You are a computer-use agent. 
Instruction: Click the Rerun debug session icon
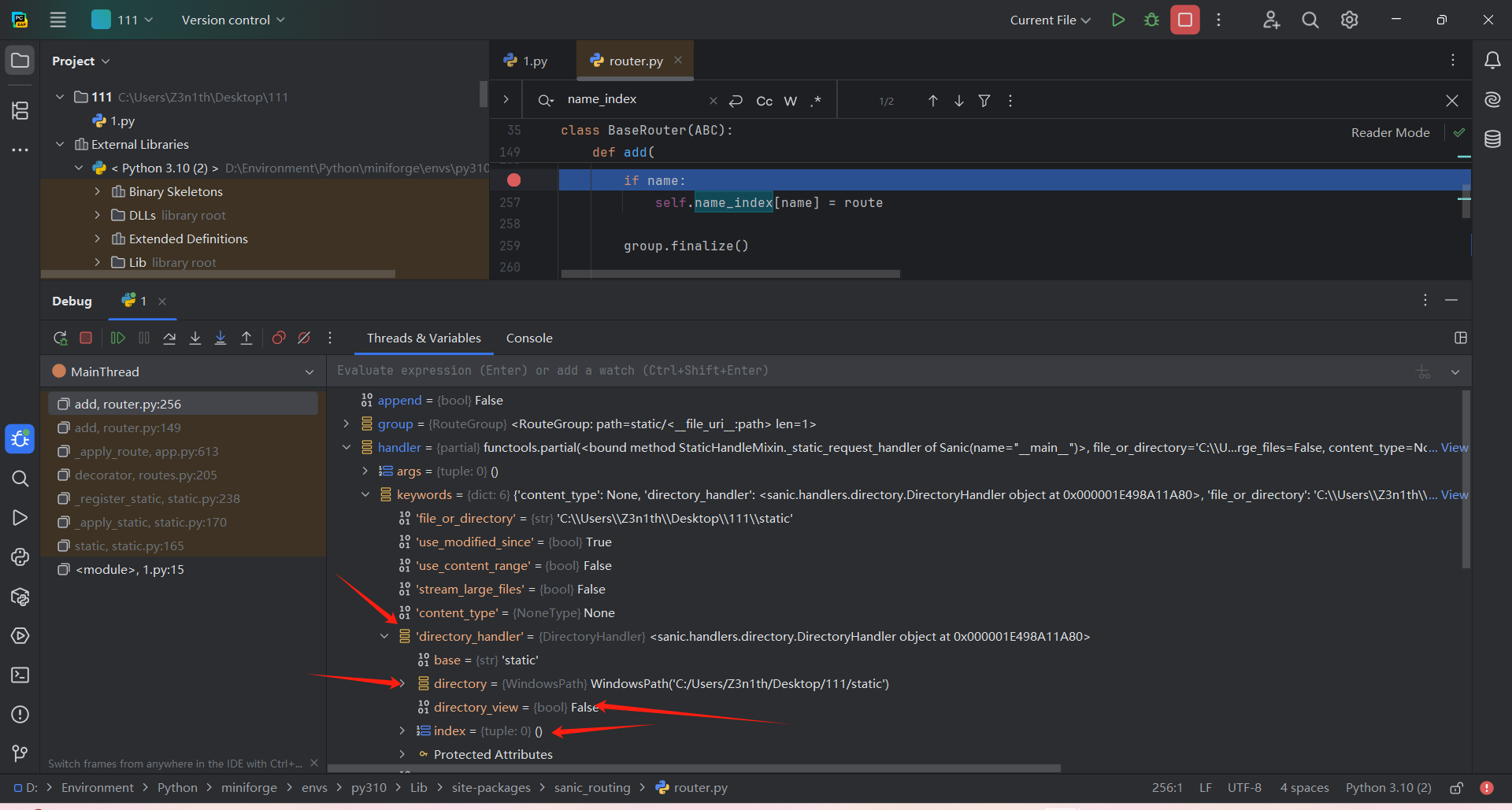[x=61, y=338]
